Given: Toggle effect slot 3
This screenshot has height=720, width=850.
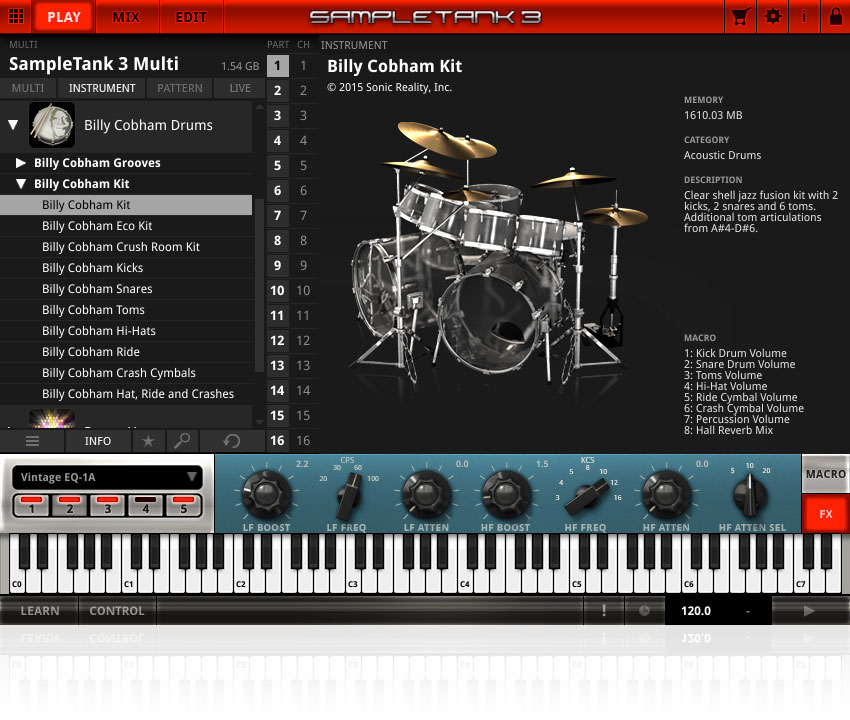Looking at the screenshot, I should click(x=107, y=505).
